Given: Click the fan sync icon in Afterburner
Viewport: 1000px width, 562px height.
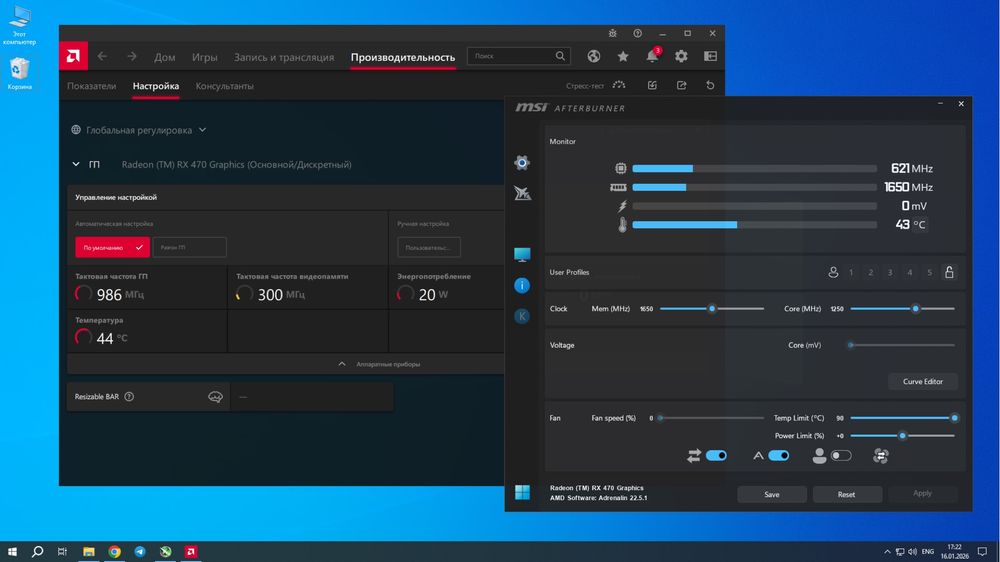Looking at the screenshot, I should (x=881, y=455).
